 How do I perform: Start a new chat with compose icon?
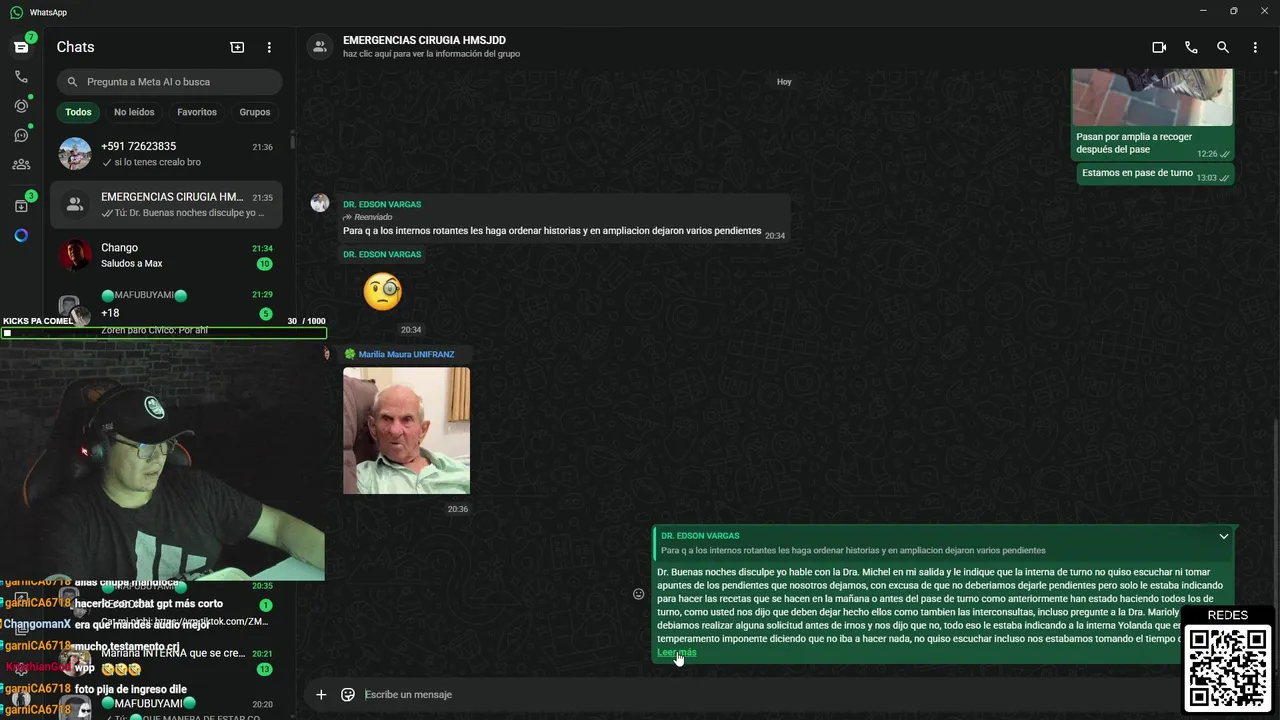pyautogui.click(x=237, y=47)
